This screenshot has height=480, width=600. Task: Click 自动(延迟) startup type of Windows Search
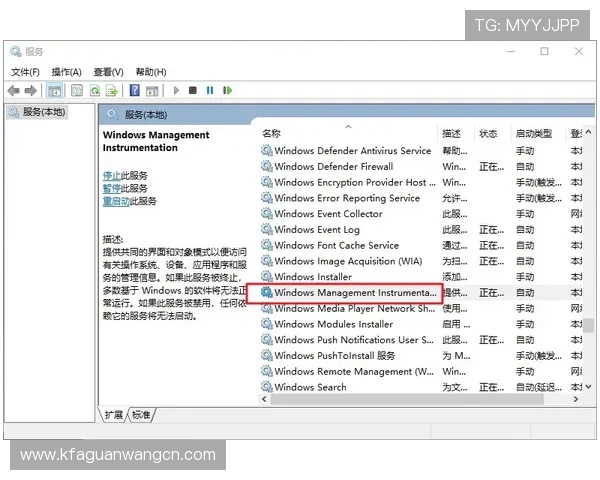539,387
